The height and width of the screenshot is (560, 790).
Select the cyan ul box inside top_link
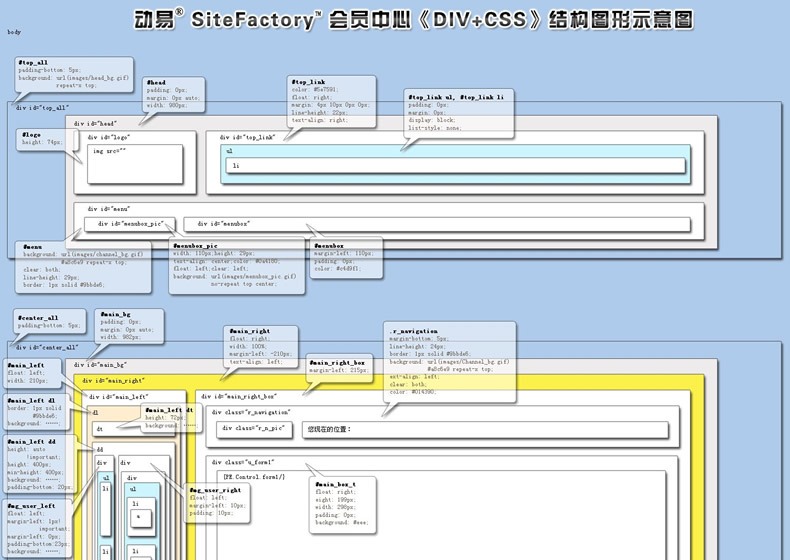click(455, 164)
